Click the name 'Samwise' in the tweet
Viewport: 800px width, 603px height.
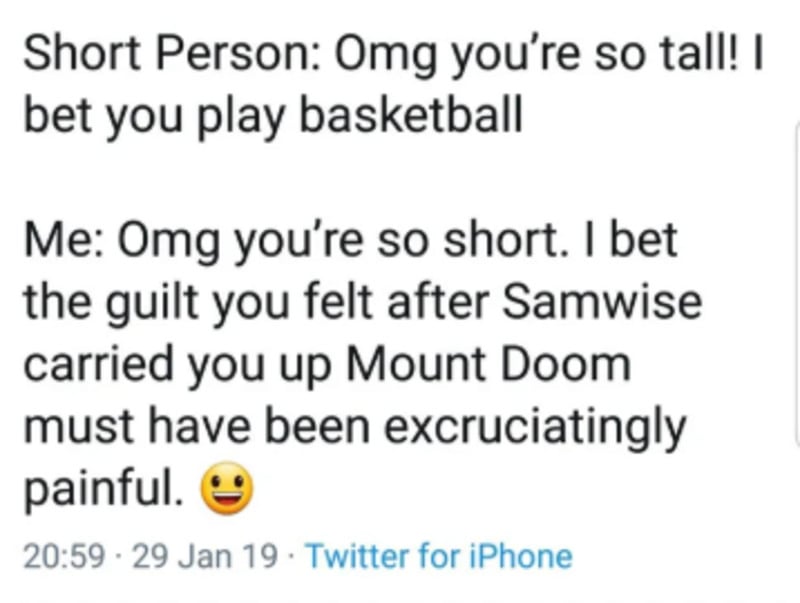pos(611,302)
